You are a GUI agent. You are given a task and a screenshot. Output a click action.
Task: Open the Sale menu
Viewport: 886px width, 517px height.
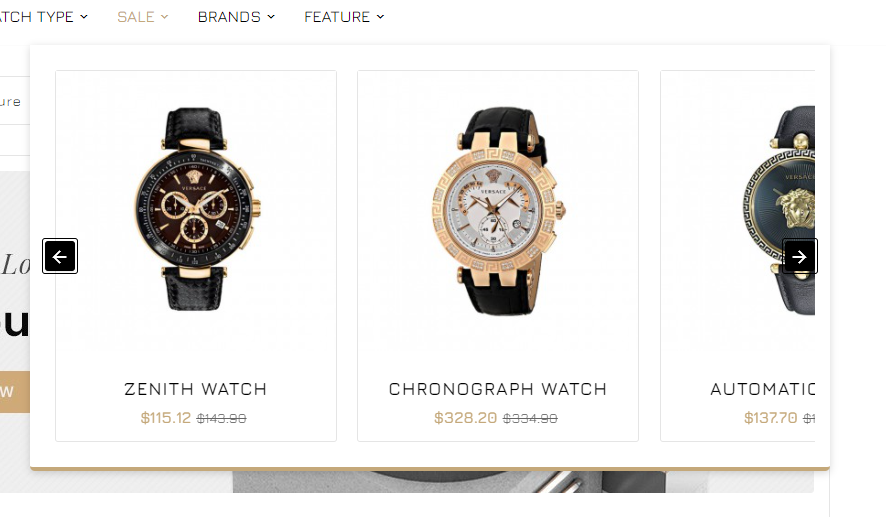pyautogui.click(x=142, y=17)
